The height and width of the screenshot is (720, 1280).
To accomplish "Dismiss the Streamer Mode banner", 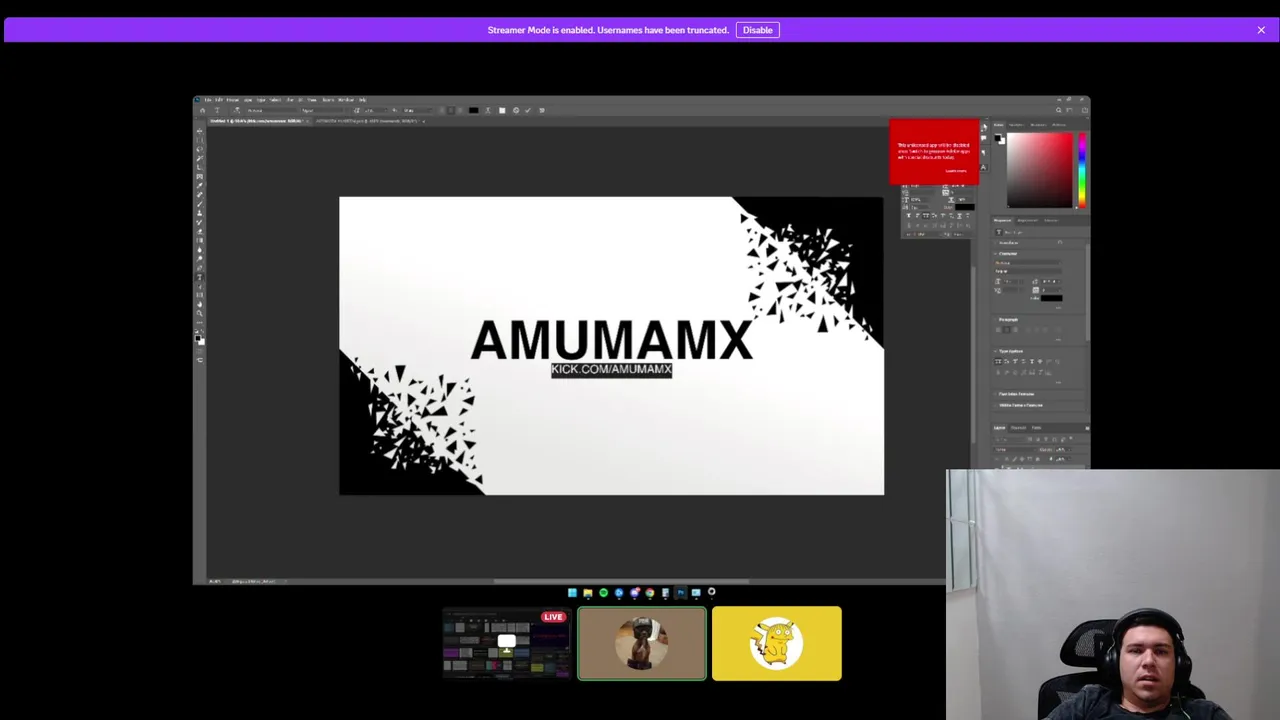I will (x=1261, y=30).
